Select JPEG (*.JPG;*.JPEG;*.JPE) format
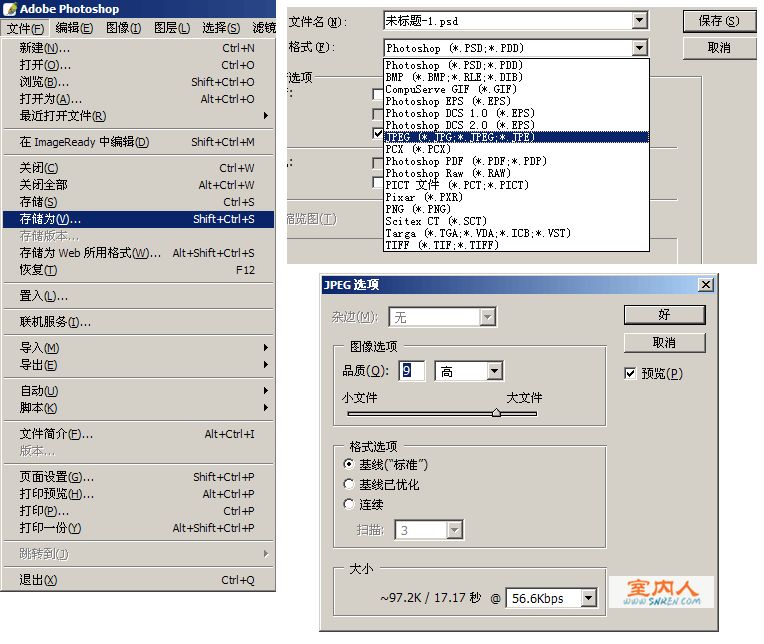 [516, 137]
